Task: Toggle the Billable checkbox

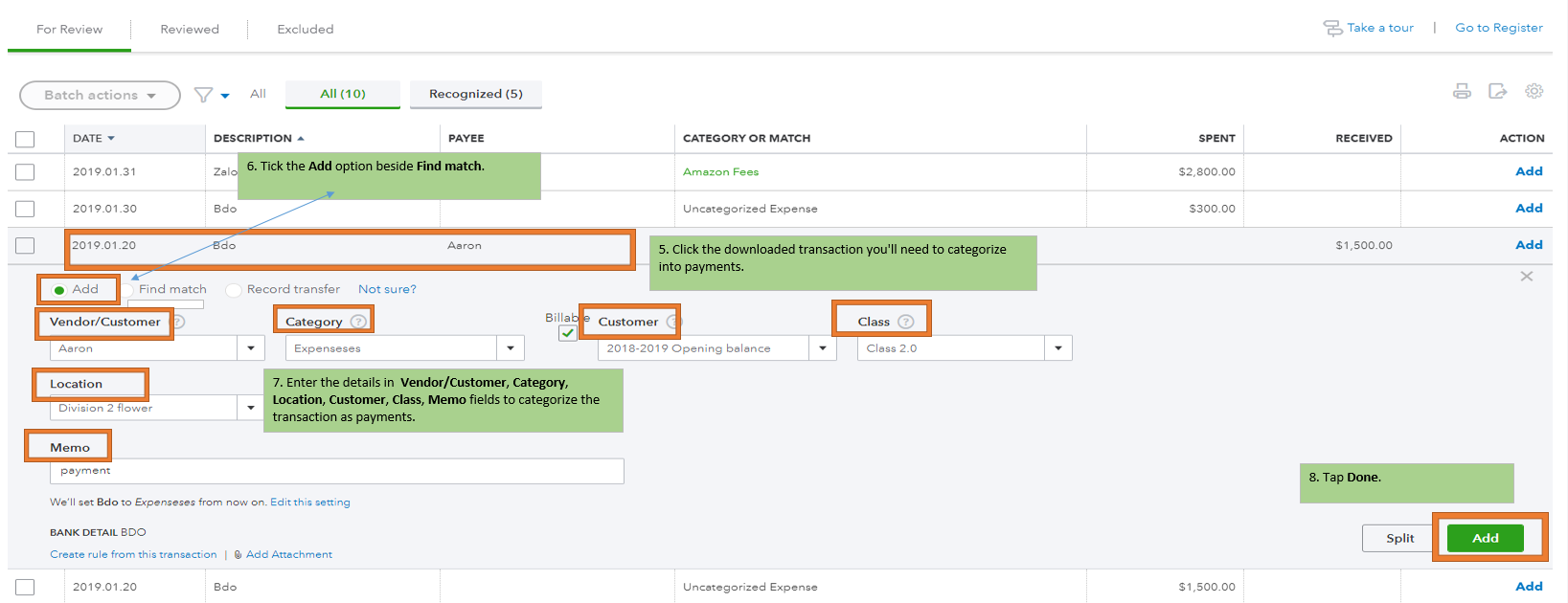Action: coord(568,333)
